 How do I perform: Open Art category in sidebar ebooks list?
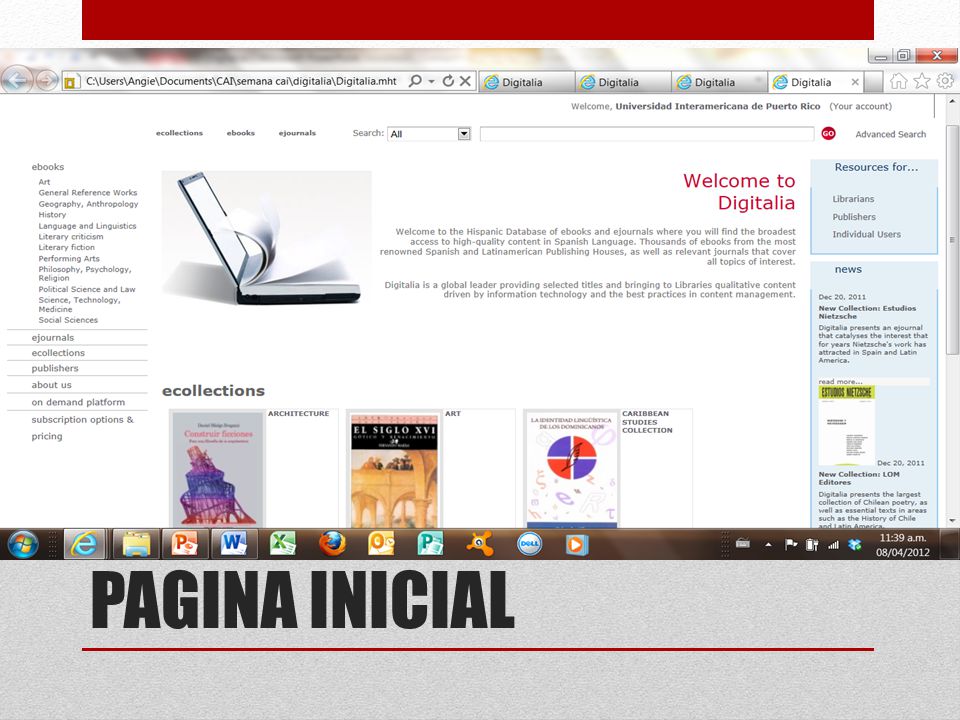[44, 182]
